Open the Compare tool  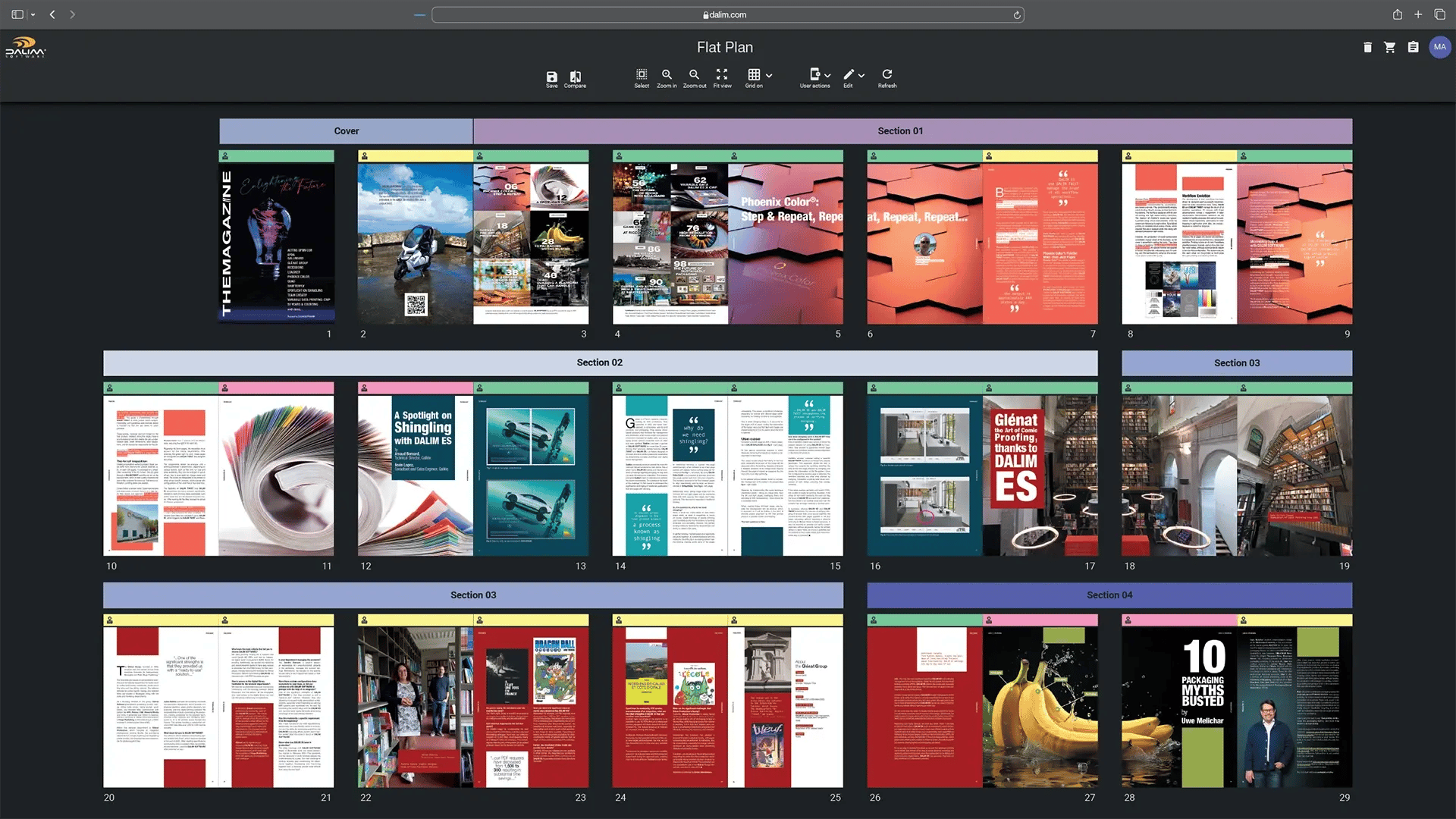pyautogui.click(x=575, y=77)
